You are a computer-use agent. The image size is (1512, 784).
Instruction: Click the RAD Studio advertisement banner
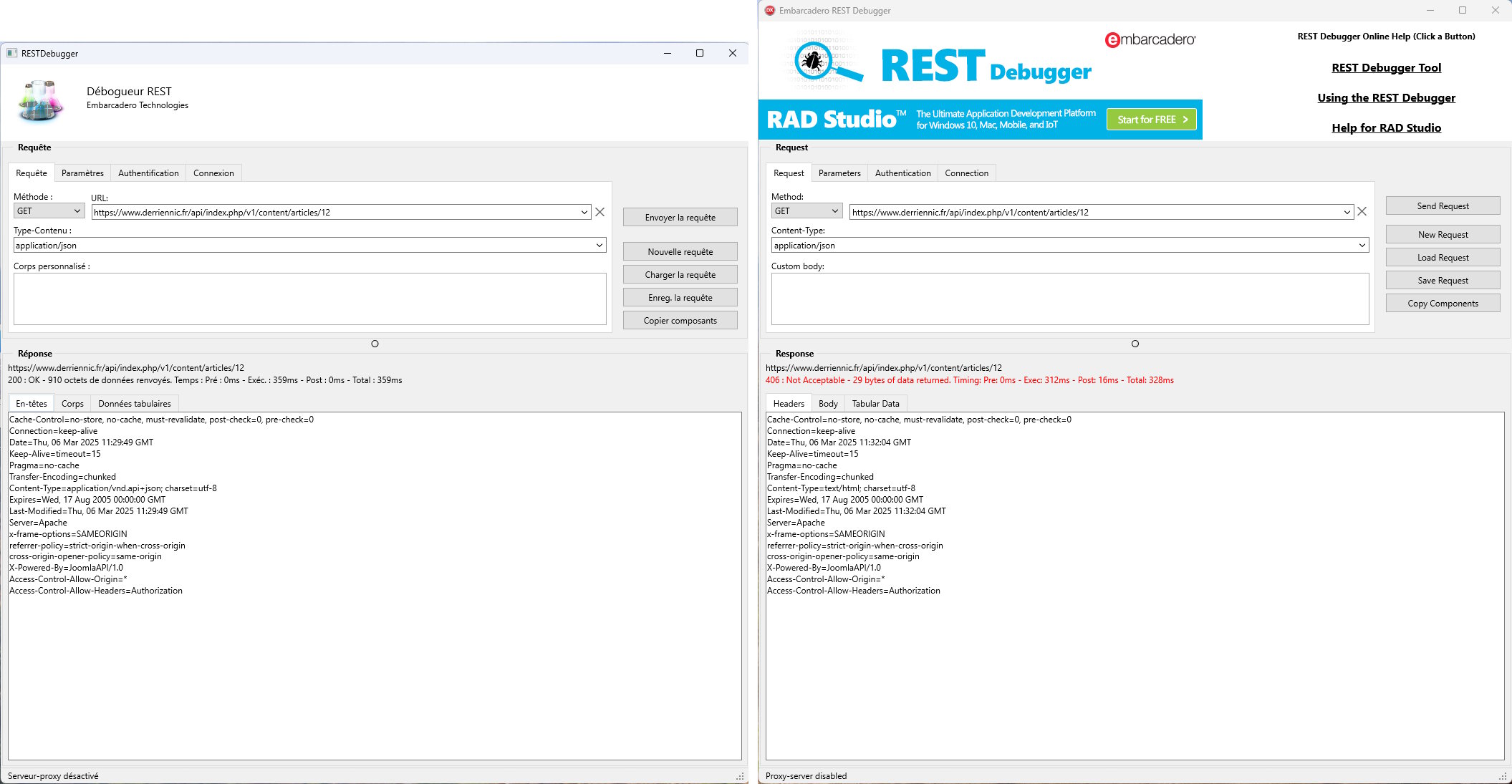pos(980,120)
